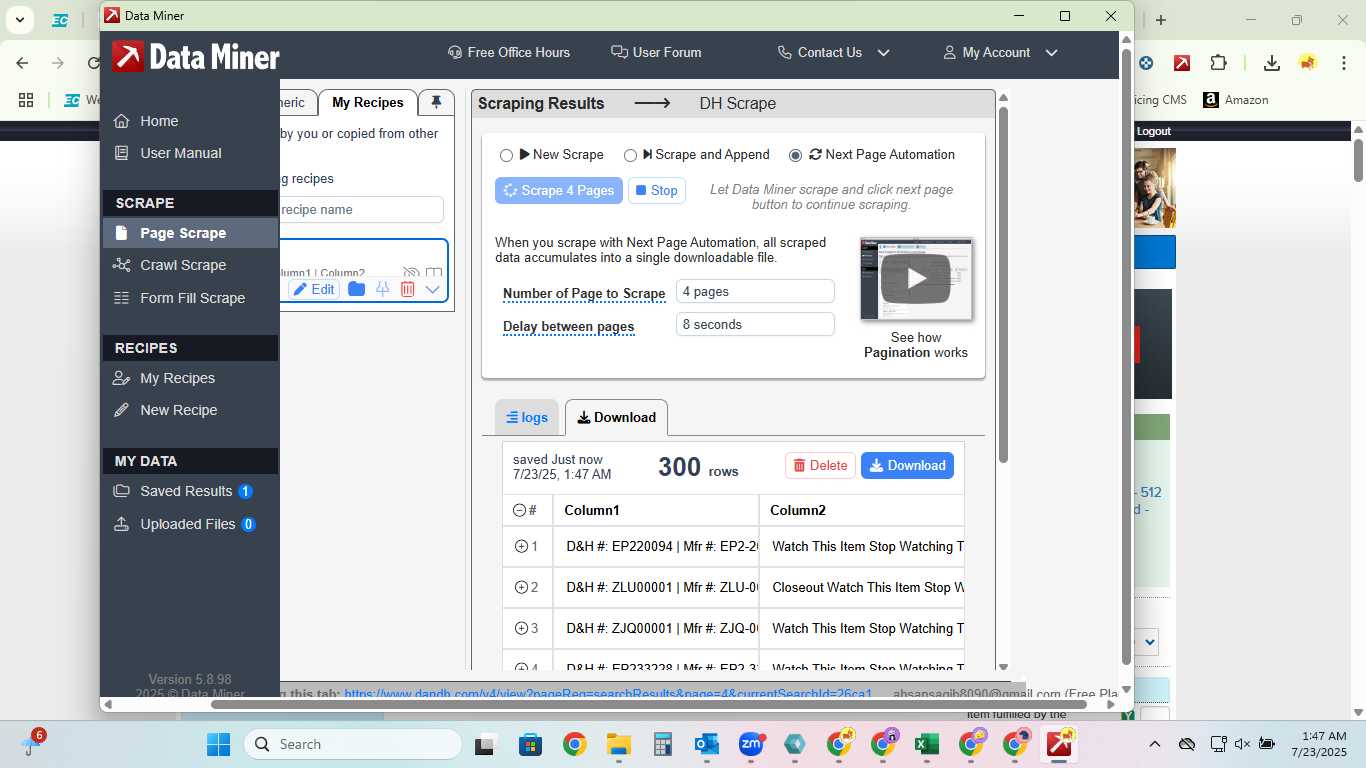The height and width of the screenshot is (768, 1366).
Task: Open Amazon bookmark in Chrome
Action: (1236, 100)
